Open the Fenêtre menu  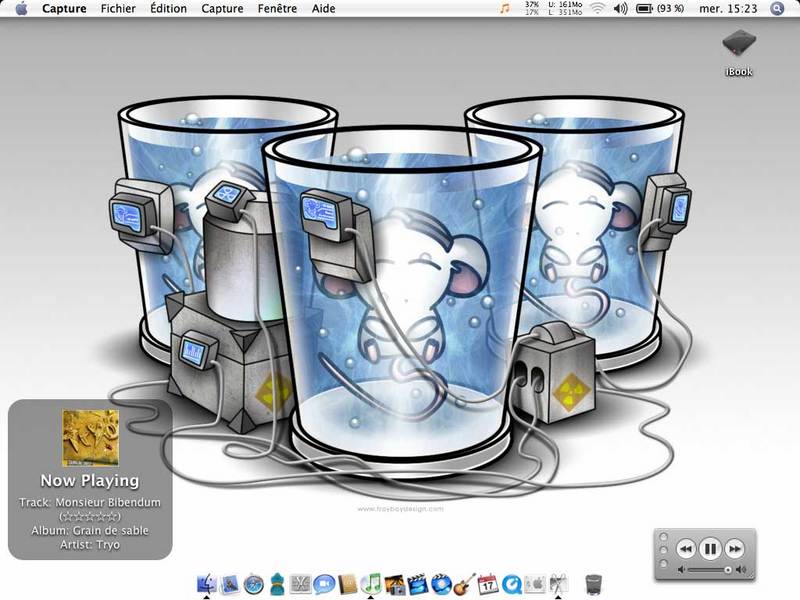tap(278, 9)
